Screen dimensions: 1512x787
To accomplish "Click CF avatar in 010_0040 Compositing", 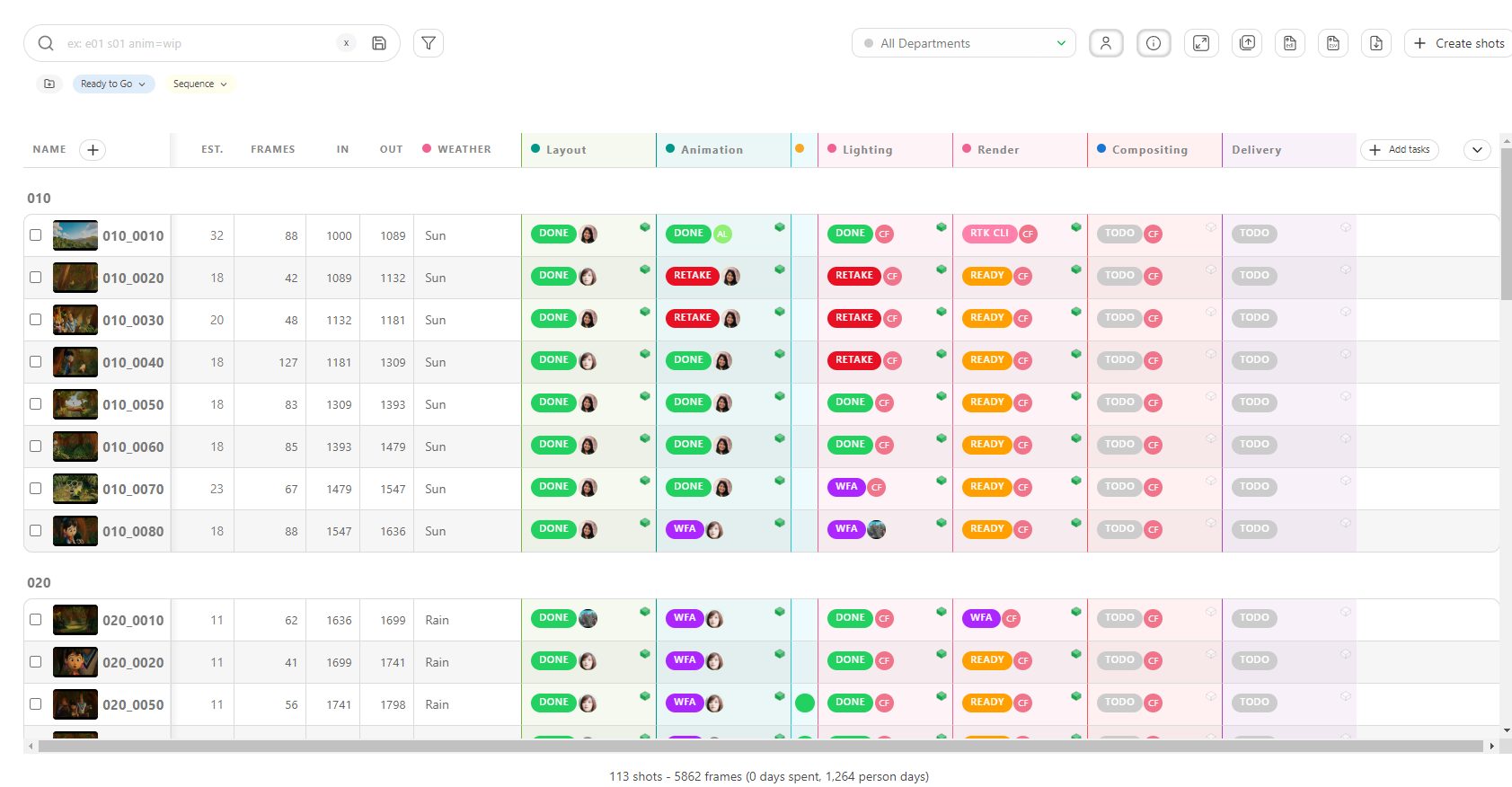I will click(x=1154, y=360).
